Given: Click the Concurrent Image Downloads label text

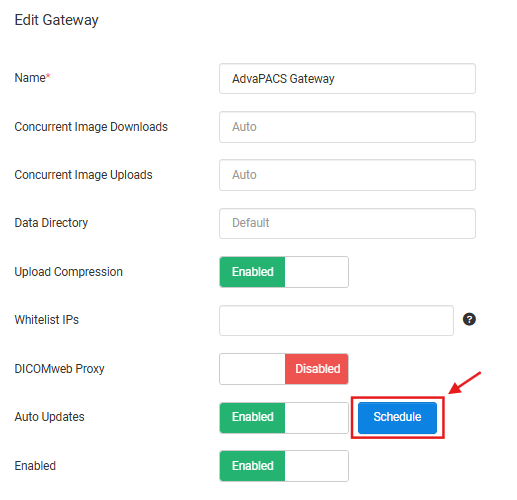Looking at the screenshot, I should [91, 127].
